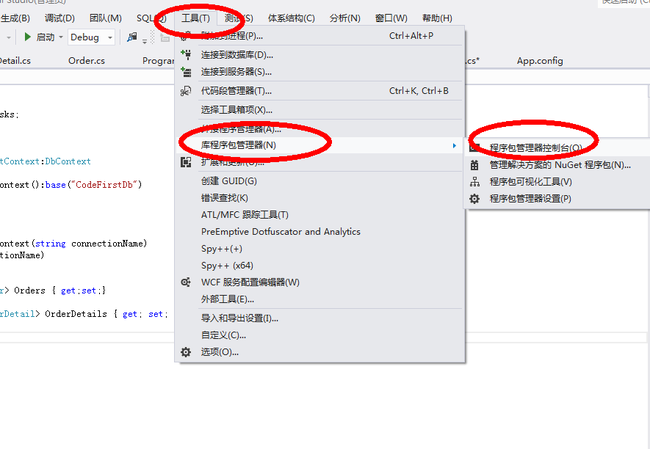
Task: Select 导入和导出设置(I)... entry
Action: tap(319, 318)
